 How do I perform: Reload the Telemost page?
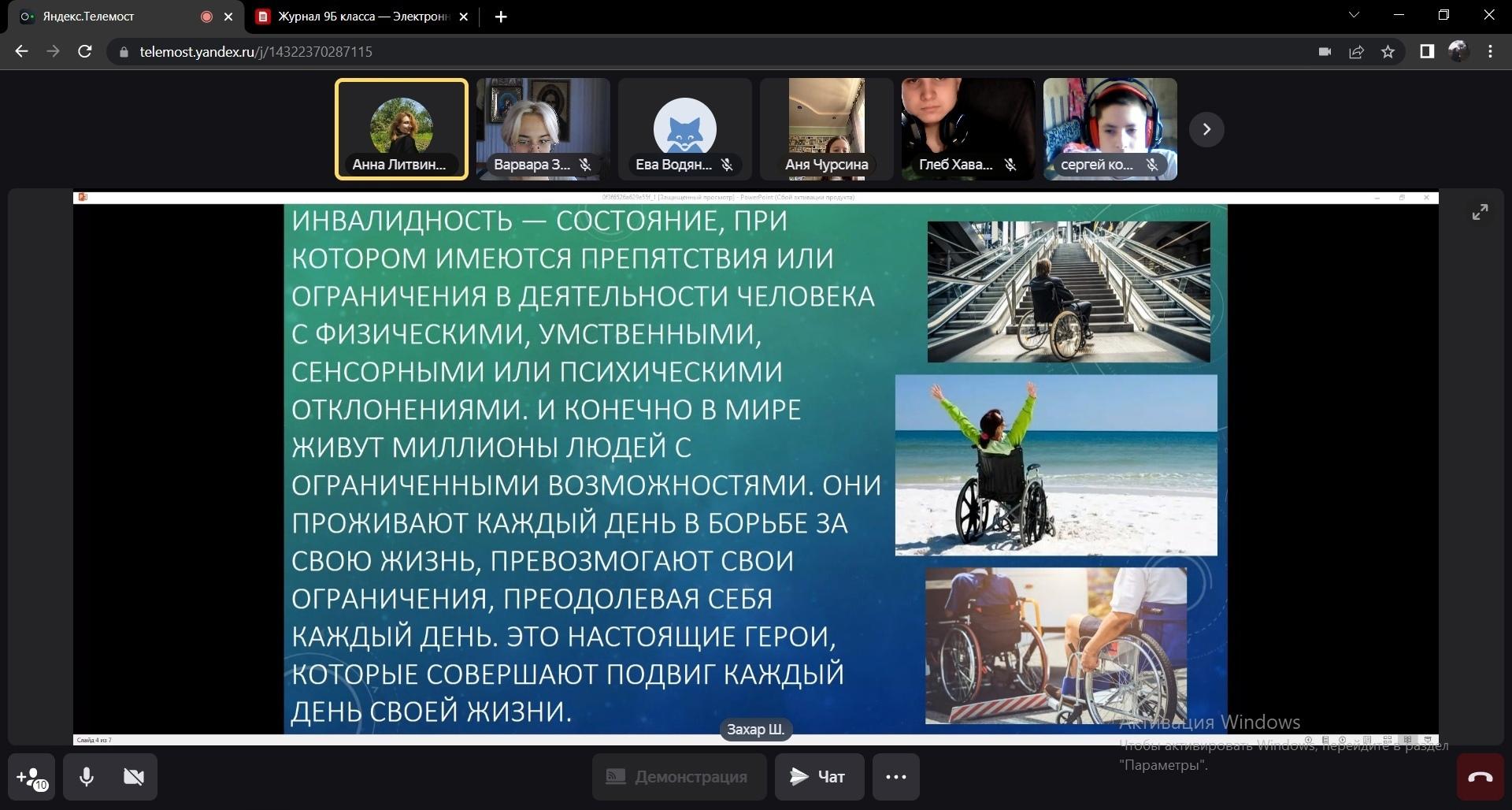point(85,51)
